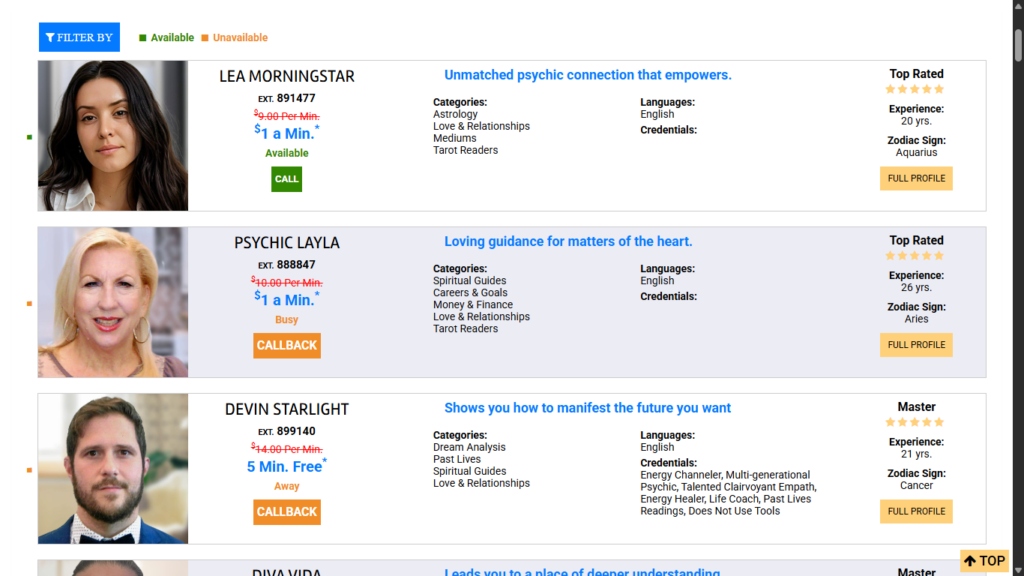Open Devin Starlight's Full Profile

click(x=916, y=511)
